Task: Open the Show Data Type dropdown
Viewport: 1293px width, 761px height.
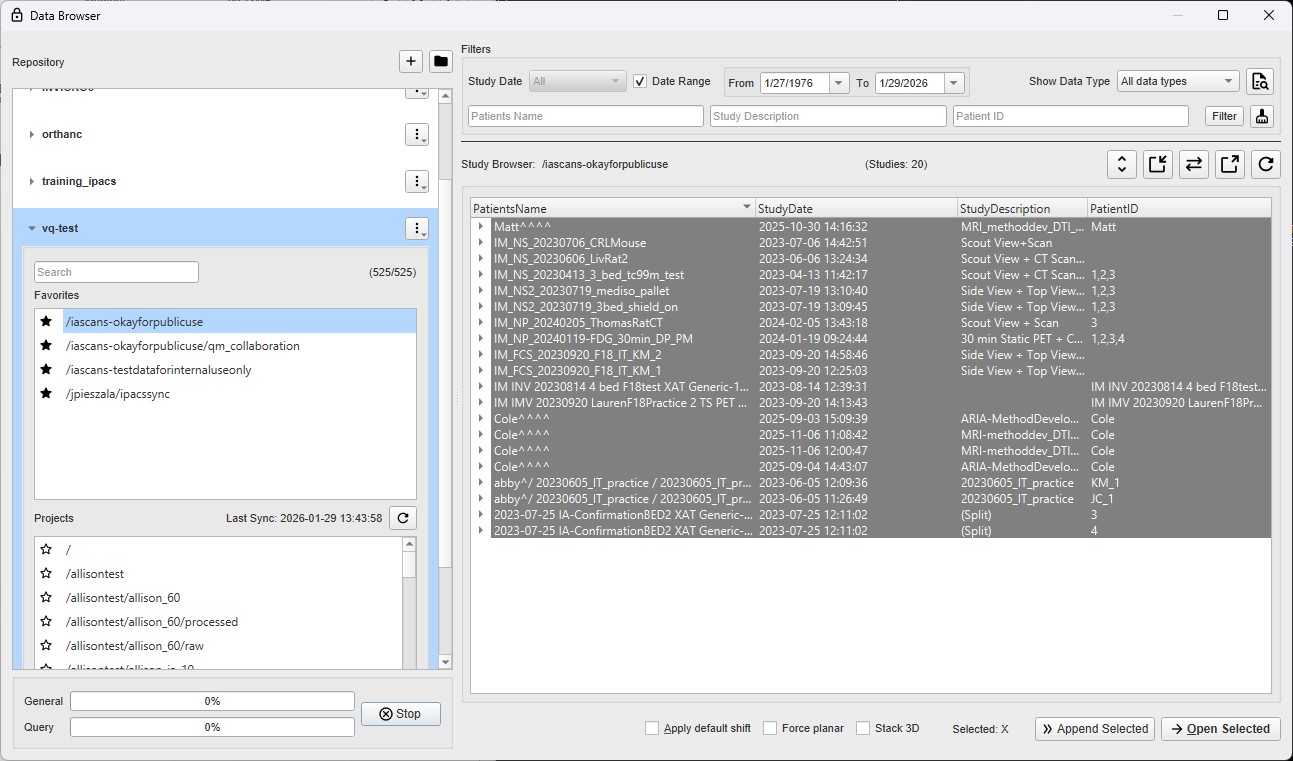Action: coord(1177,82)
